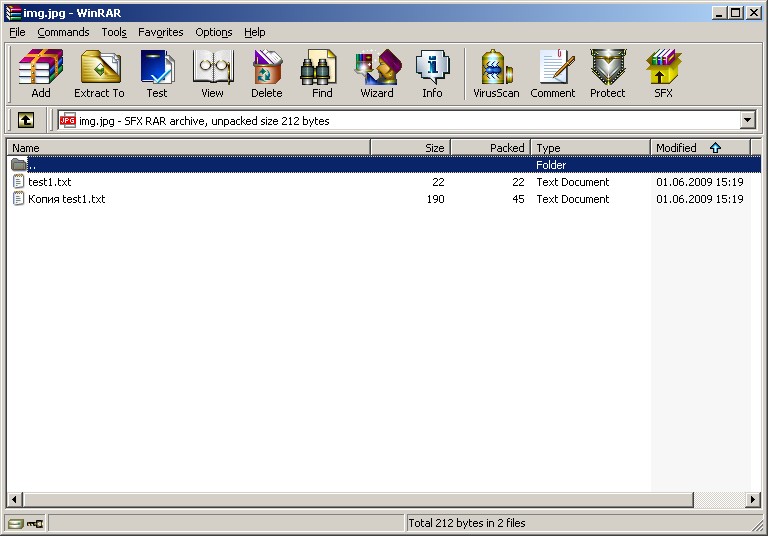Click Text Document type of test1.txt

[573, 182]
